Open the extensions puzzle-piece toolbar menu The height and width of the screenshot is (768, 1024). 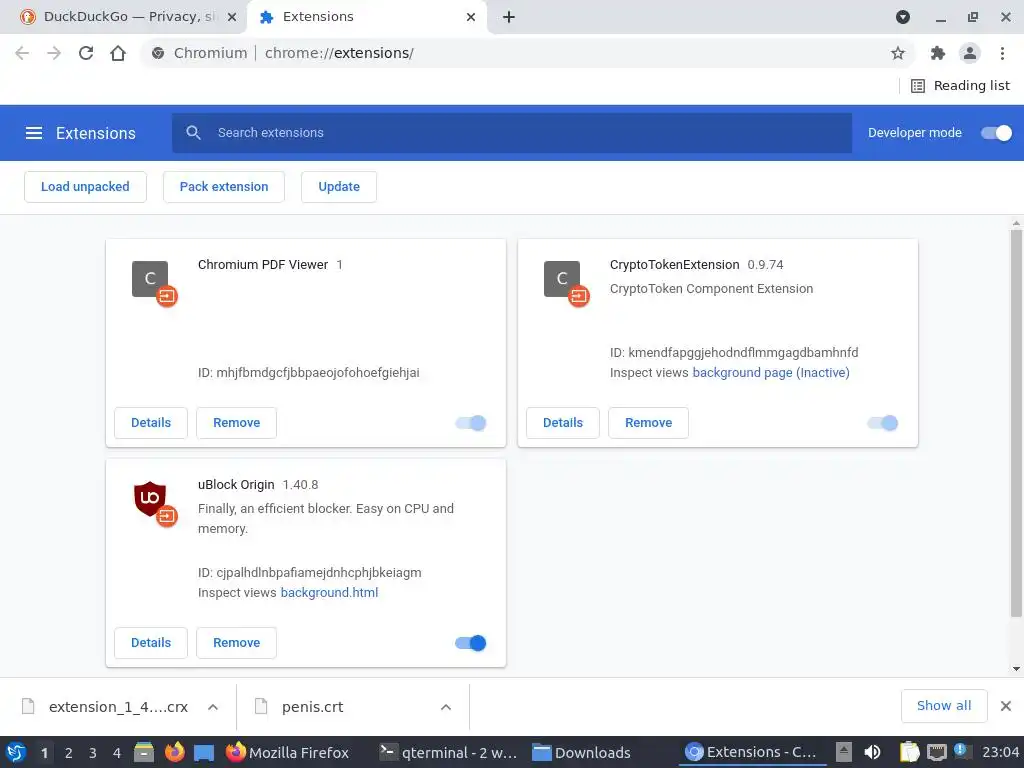938,53
